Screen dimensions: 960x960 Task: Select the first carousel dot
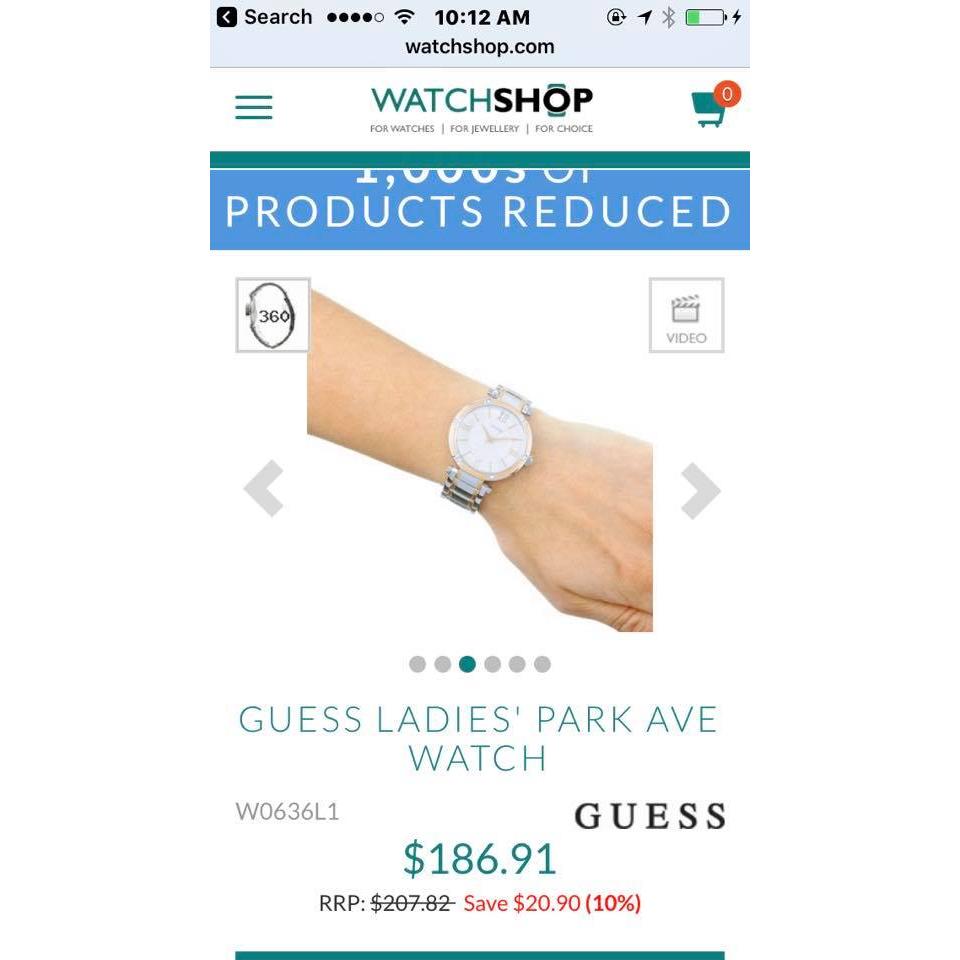click(x=418, y=664)
